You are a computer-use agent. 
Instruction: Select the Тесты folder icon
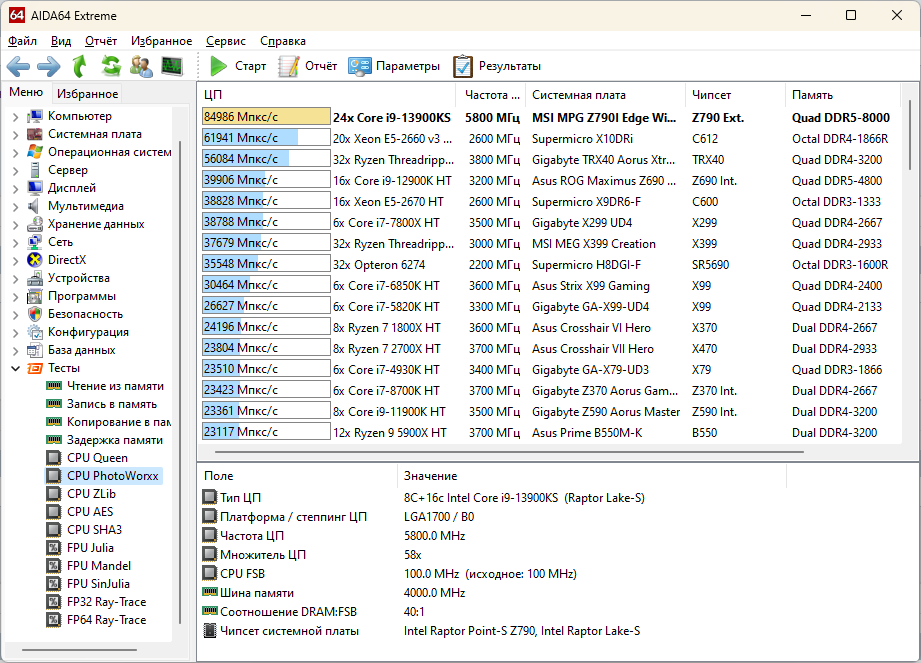35,368
